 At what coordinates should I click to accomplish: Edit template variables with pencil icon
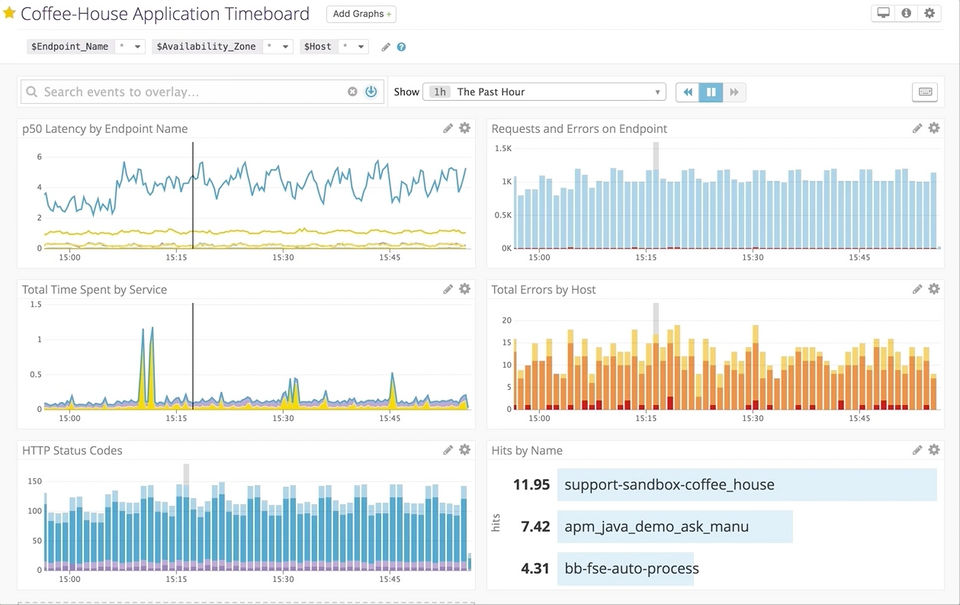tap(386, 47)
